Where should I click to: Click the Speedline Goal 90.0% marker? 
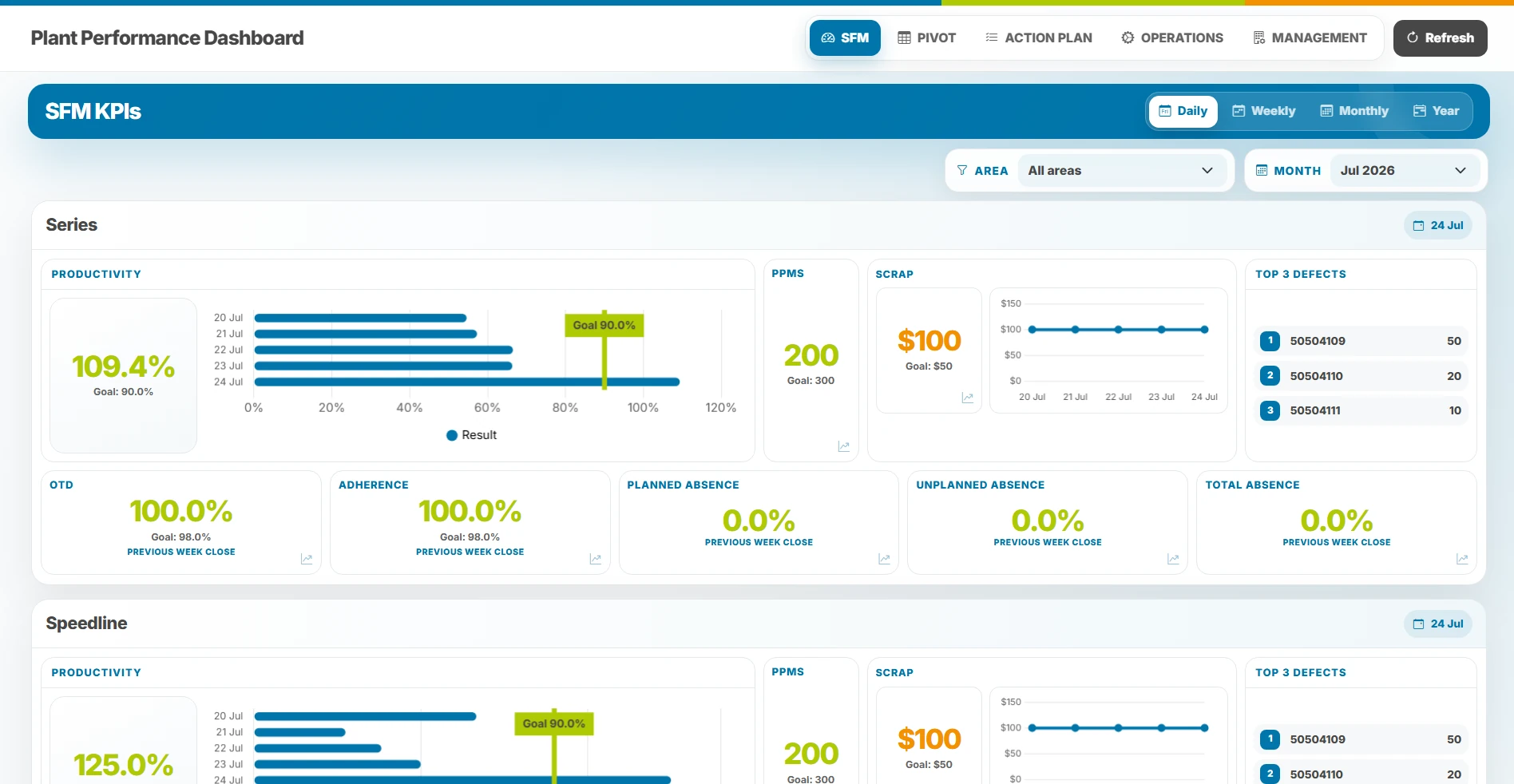click(554, 723)
